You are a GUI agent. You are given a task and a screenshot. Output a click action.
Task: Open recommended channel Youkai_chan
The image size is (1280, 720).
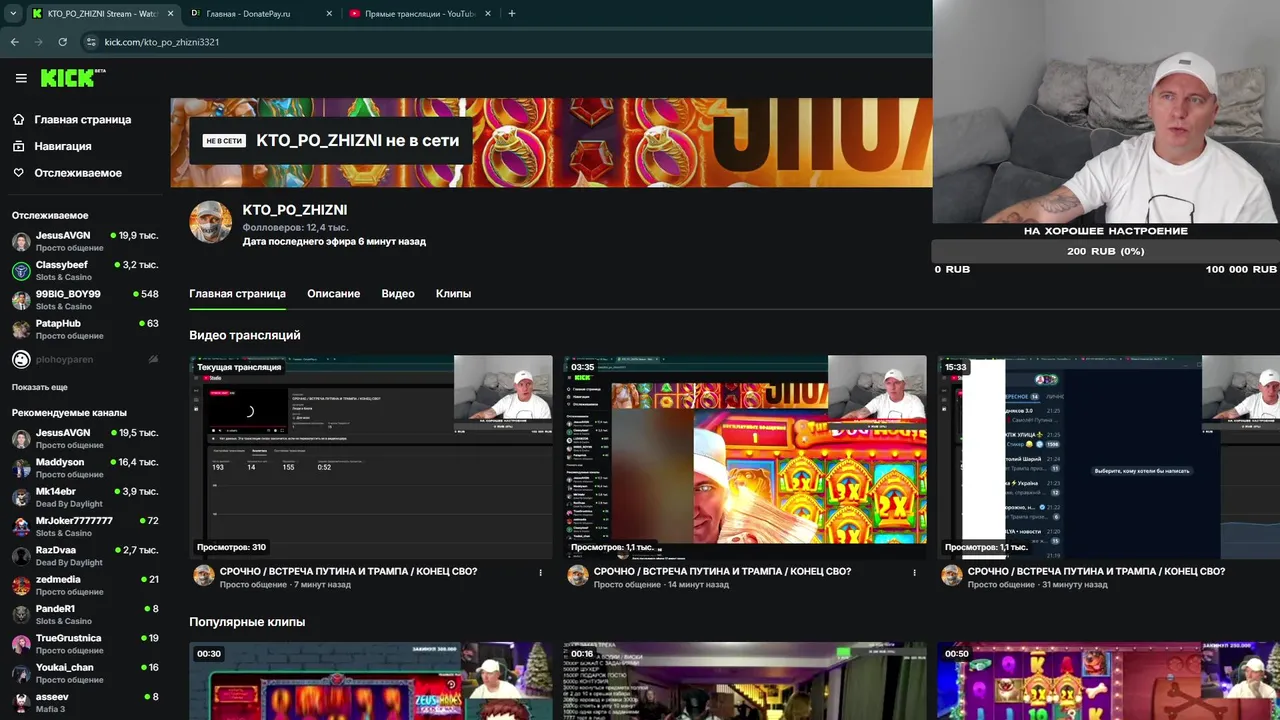coord(85,673)
